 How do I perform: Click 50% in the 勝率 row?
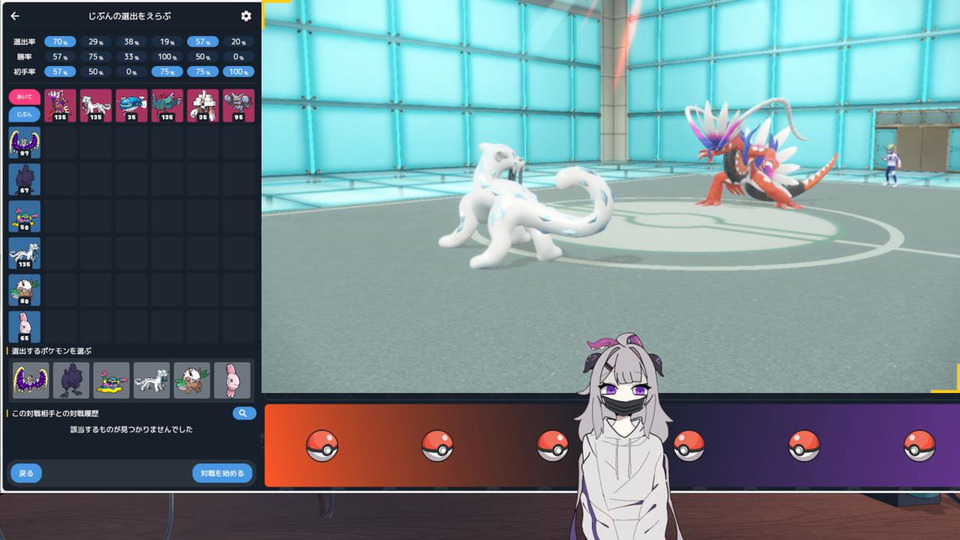coord(203,56)
